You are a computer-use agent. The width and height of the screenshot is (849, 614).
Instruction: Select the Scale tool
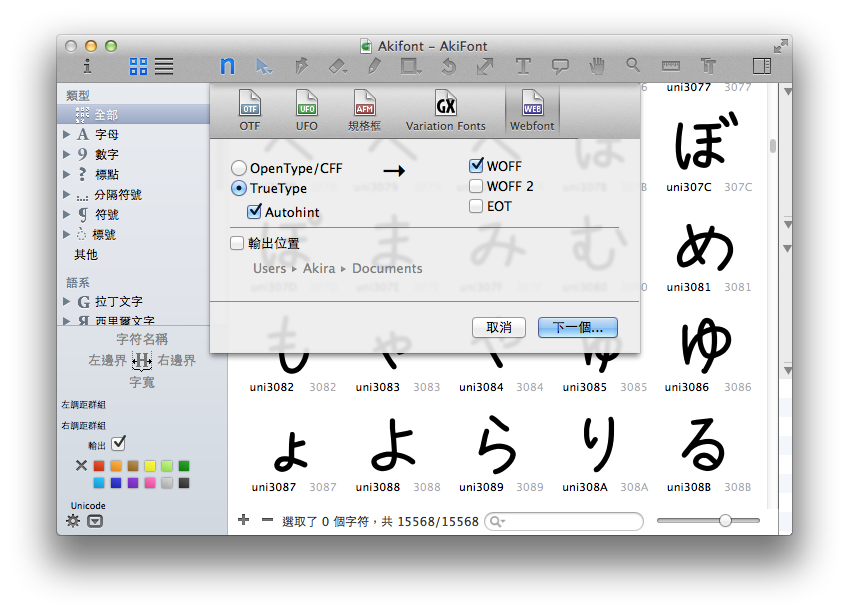[x=485, y=67]
